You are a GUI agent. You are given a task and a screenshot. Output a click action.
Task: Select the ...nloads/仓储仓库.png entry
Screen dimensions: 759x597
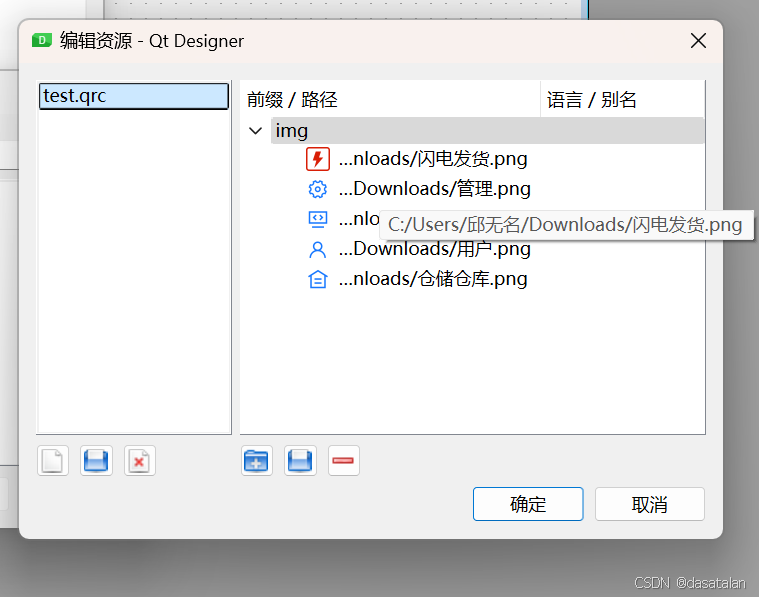(x=433, y=279)
